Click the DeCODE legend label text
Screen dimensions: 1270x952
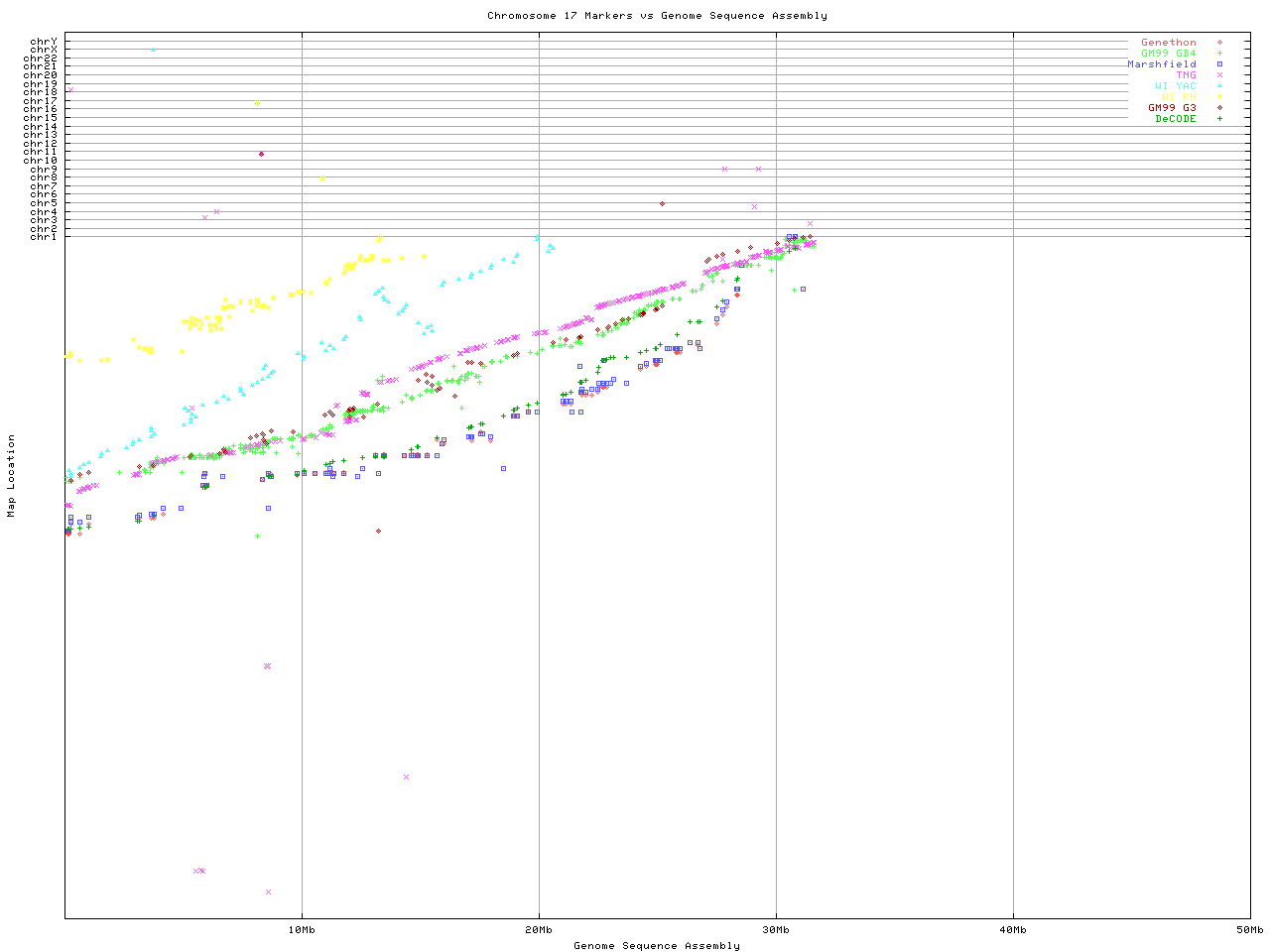tap(1175, 119)
